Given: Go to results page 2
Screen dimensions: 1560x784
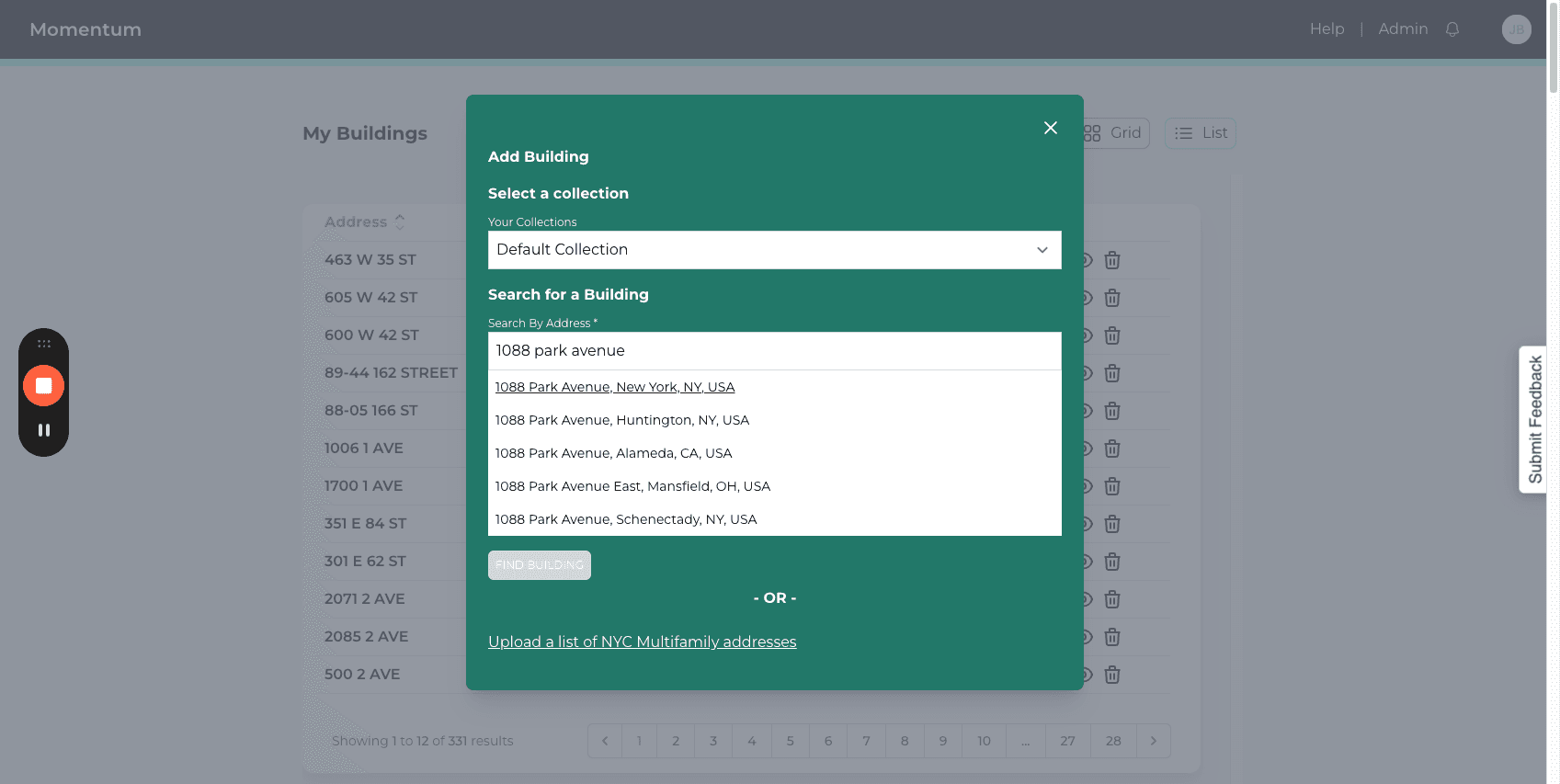Looking at the screenshot, I should point(676,741).
